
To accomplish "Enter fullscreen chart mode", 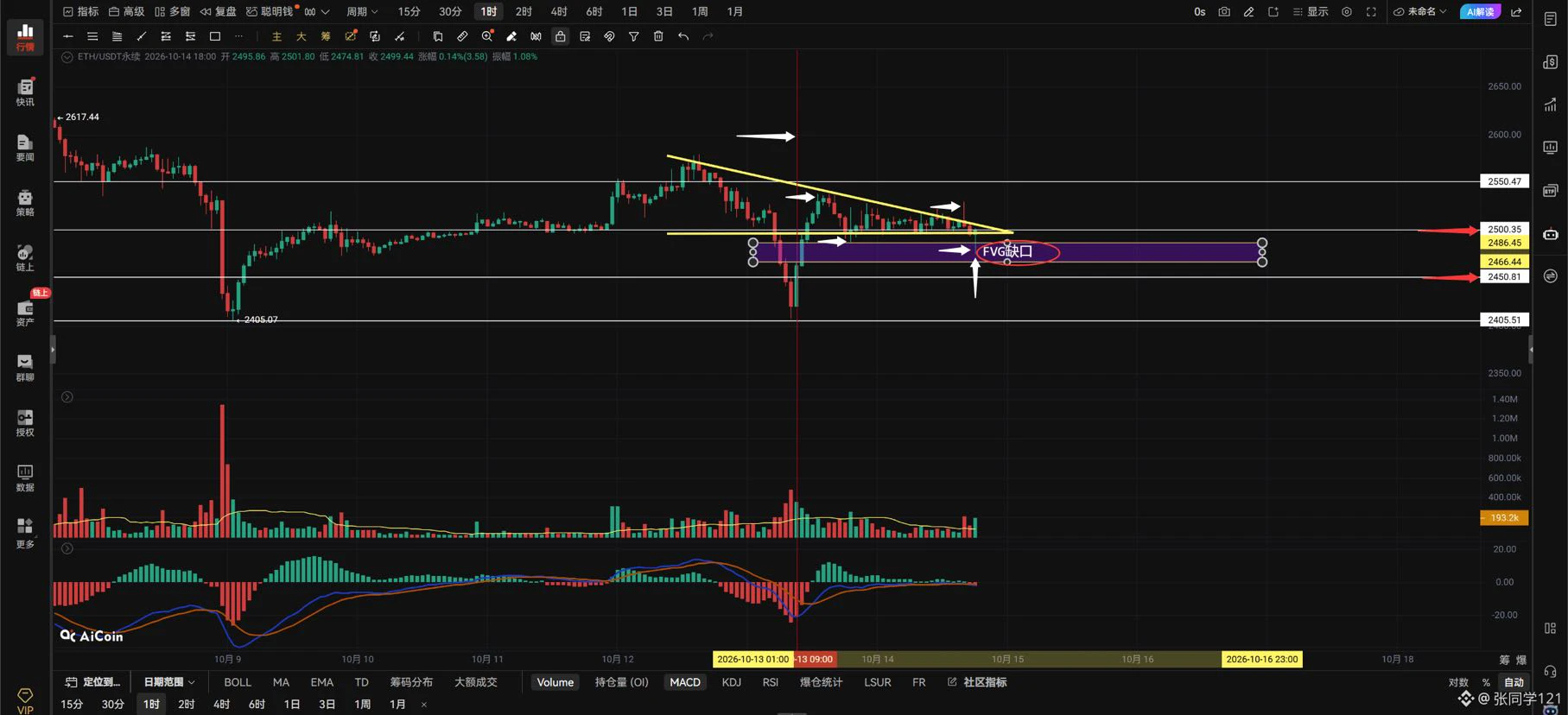I will click(x=1371, y=12).
